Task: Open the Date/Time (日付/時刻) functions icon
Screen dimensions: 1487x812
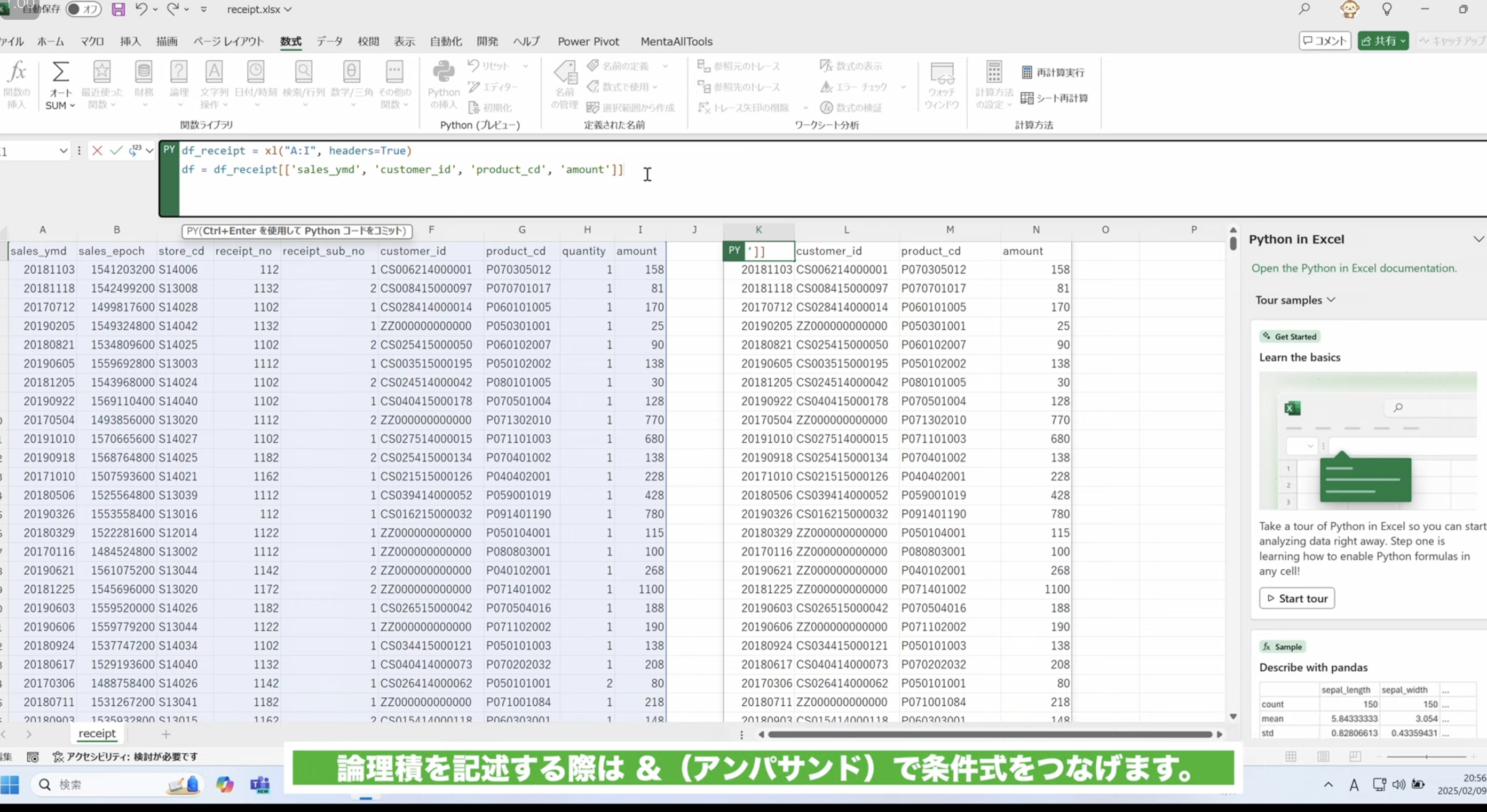Action: pos(256,71)
